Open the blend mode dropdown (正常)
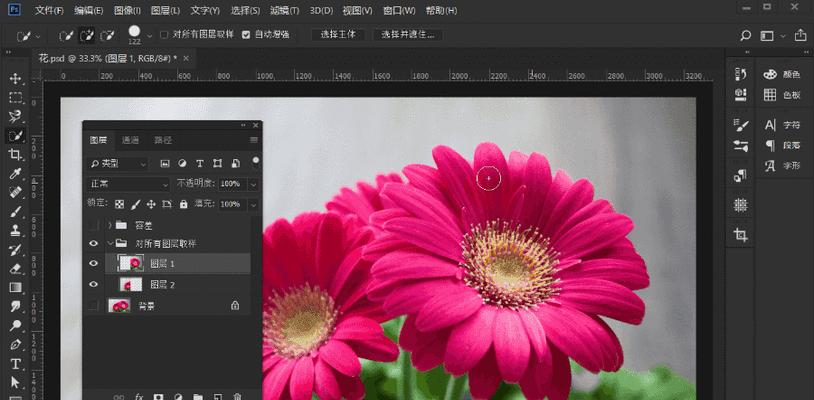The image size is (814, 400). tap(129, 184)
